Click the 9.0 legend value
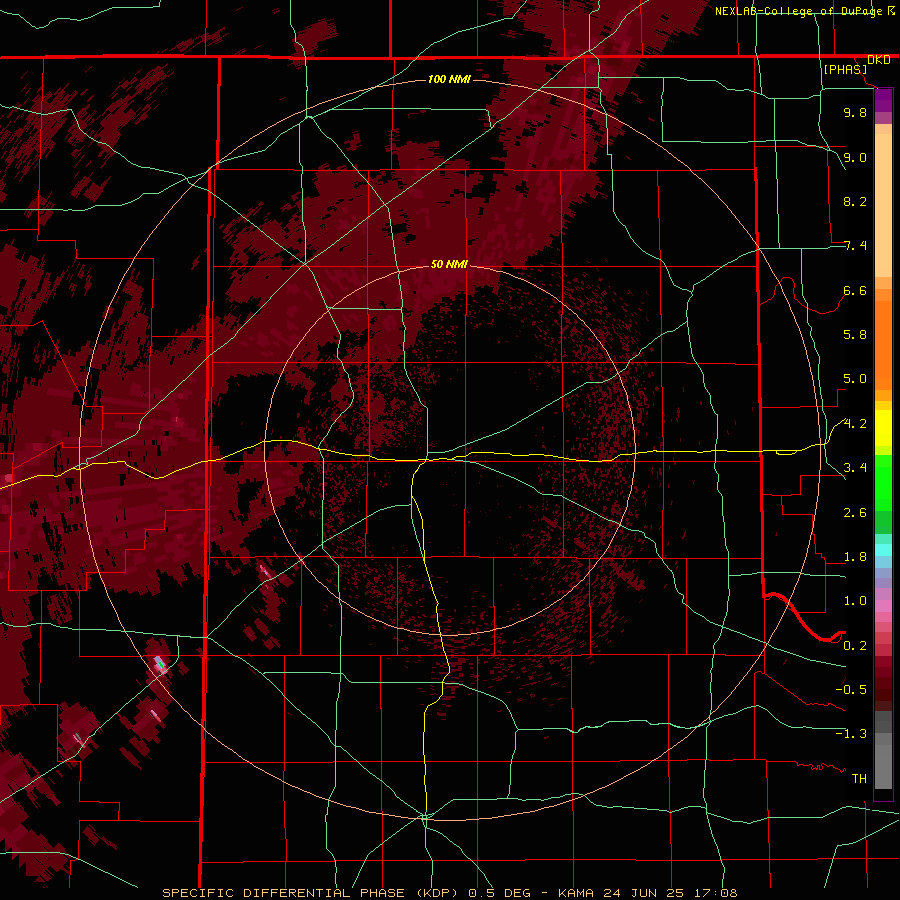Viewport: 900px width, 900px height. pyautogui.click(x=855, y=157)
